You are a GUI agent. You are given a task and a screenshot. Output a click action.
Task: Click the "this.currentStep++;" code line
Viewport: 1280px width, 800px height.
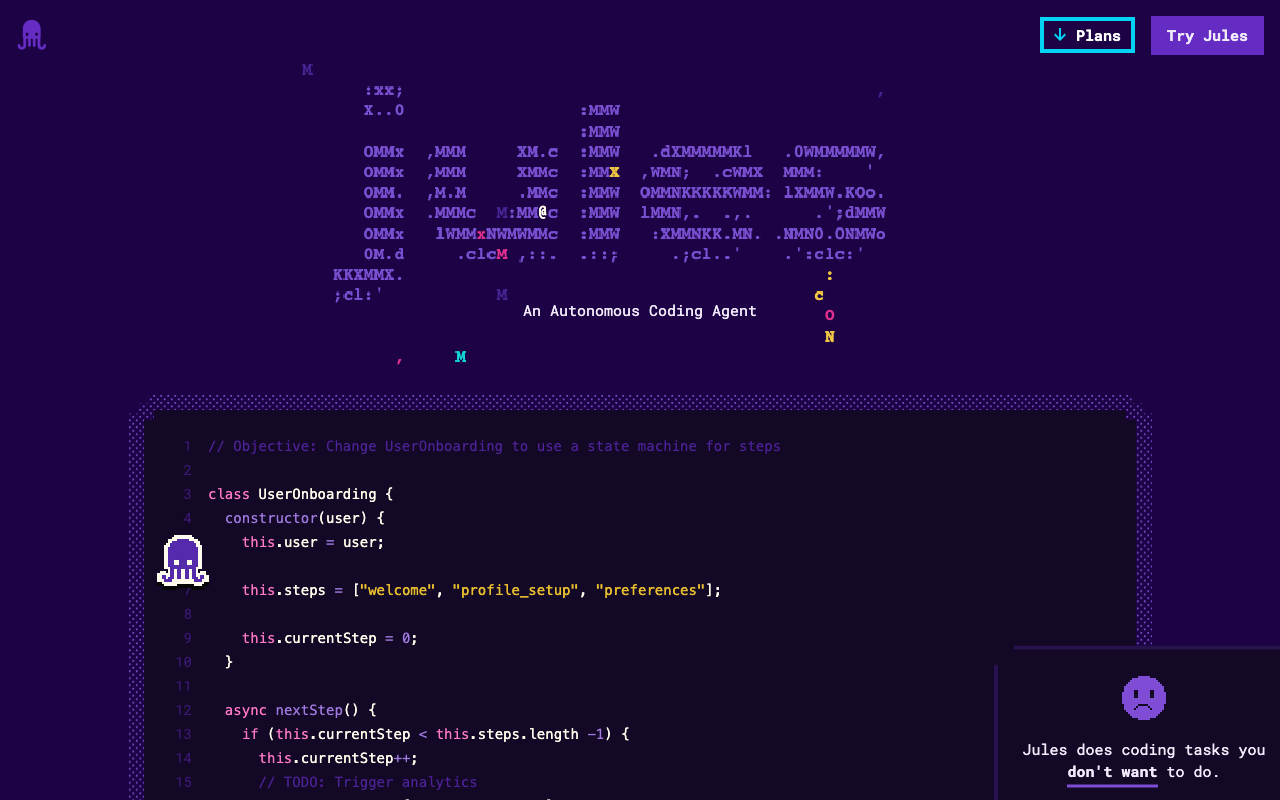338,758
